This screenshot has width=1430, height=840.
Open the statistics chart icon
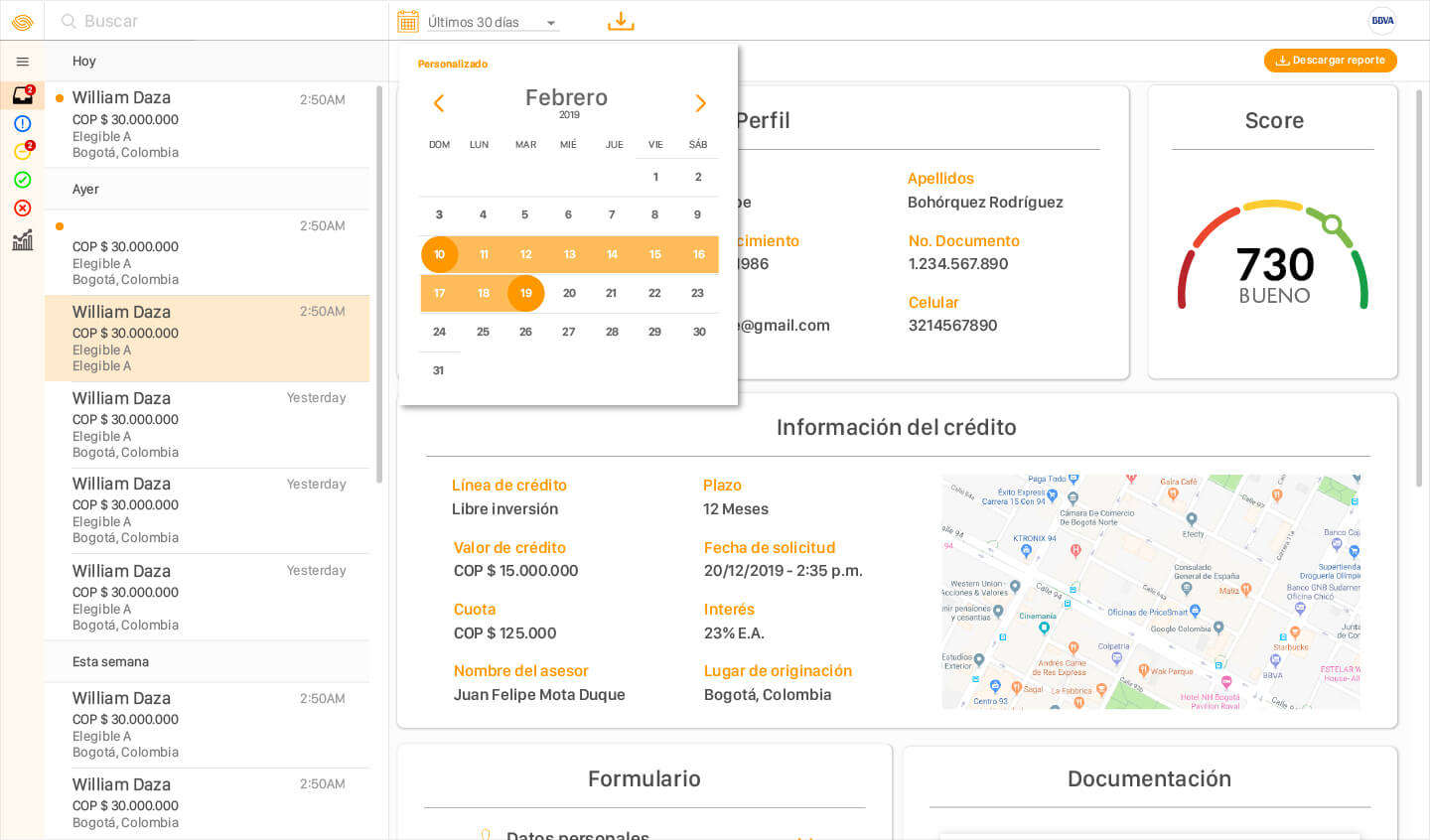(x=22, y=239)
